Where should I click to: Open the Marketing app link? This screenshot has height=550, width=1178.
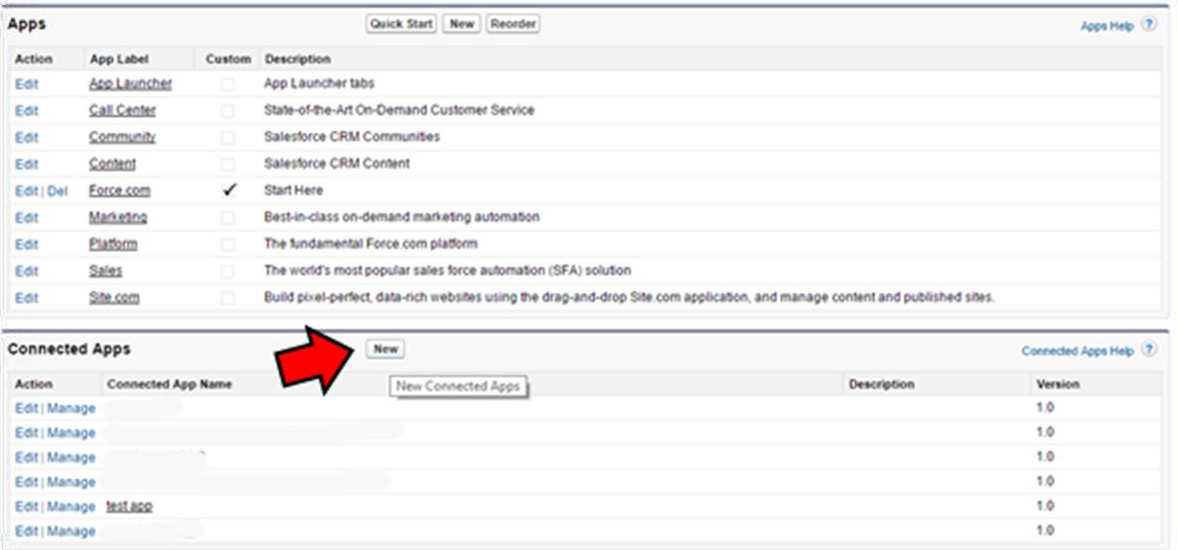[118, 217]
